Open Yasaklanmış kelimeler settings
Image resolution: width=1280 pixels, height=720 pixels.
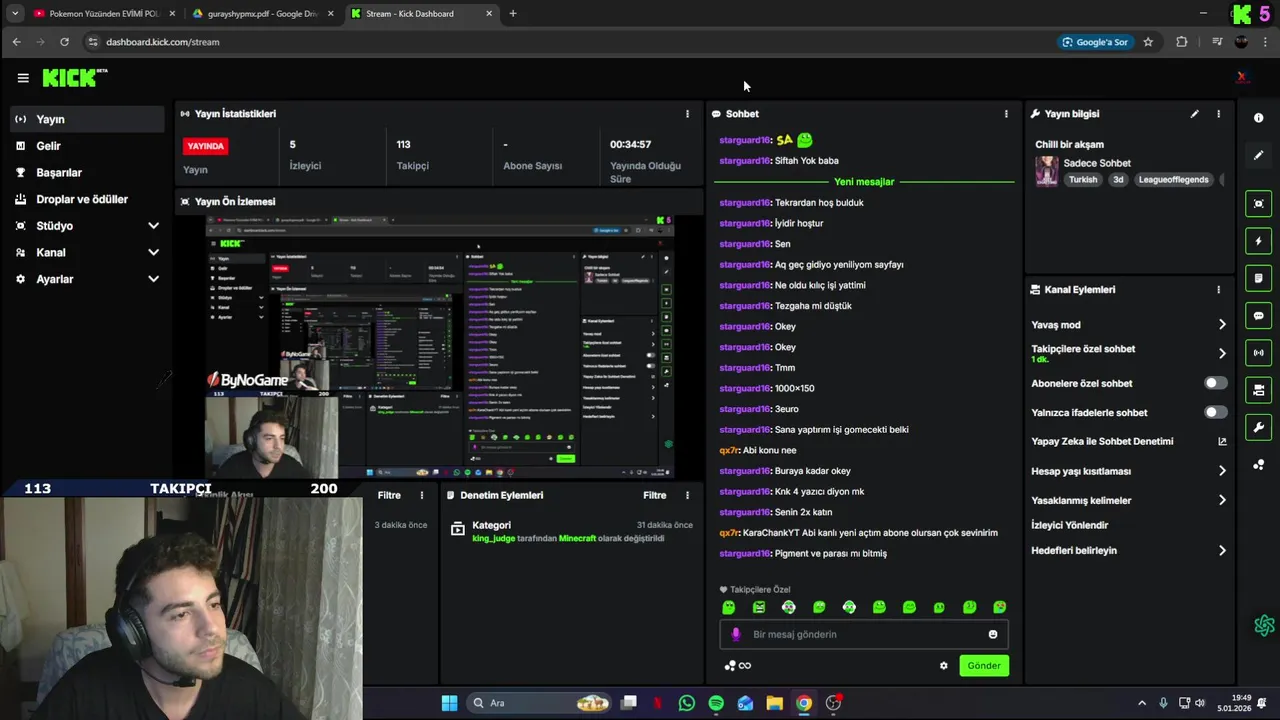pyautogui.click(x=1129, y=500)
